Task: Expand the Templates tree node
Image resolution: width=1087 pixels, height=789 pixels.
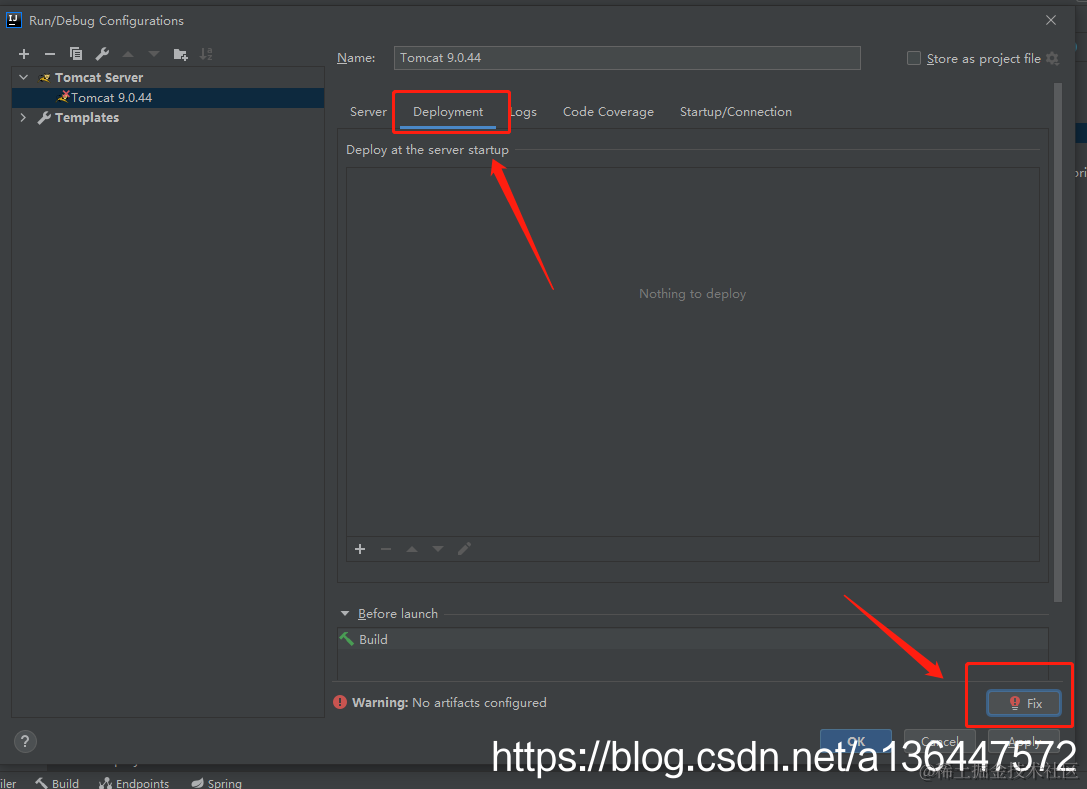Action: click(24, 117)
